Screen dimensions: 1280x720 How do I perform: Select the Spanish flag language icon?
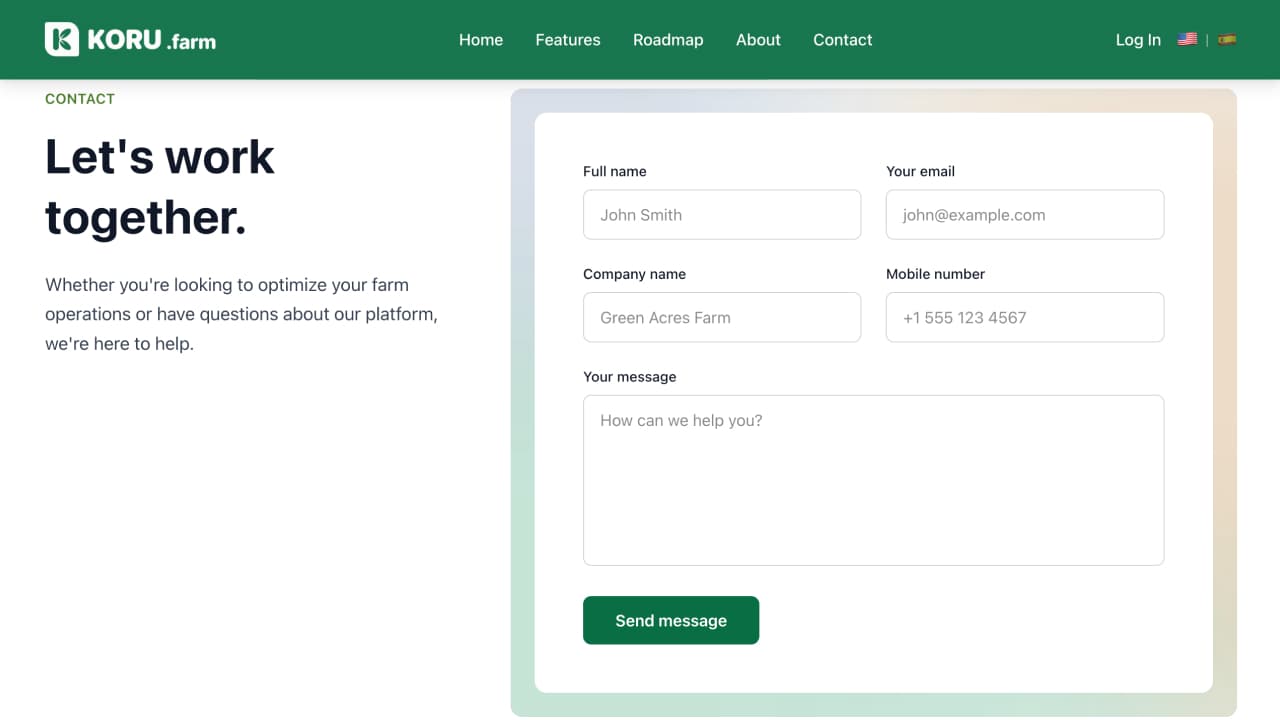1228,39
